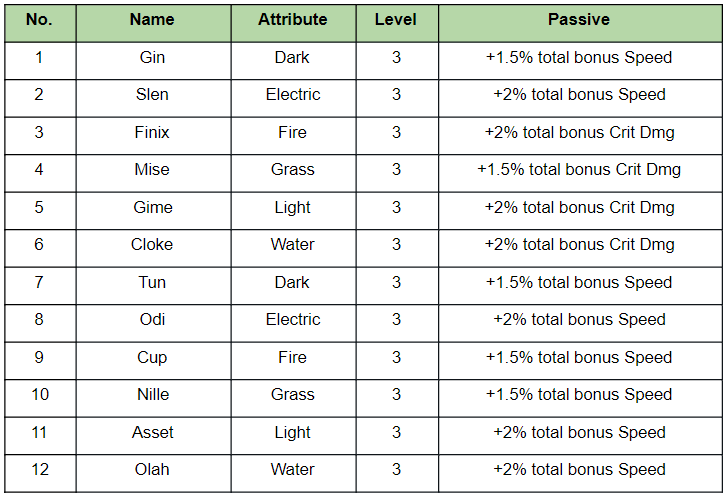The image size is (727, 500).
Task: Select the 'Odi' name cell
Action: (152, 320)
